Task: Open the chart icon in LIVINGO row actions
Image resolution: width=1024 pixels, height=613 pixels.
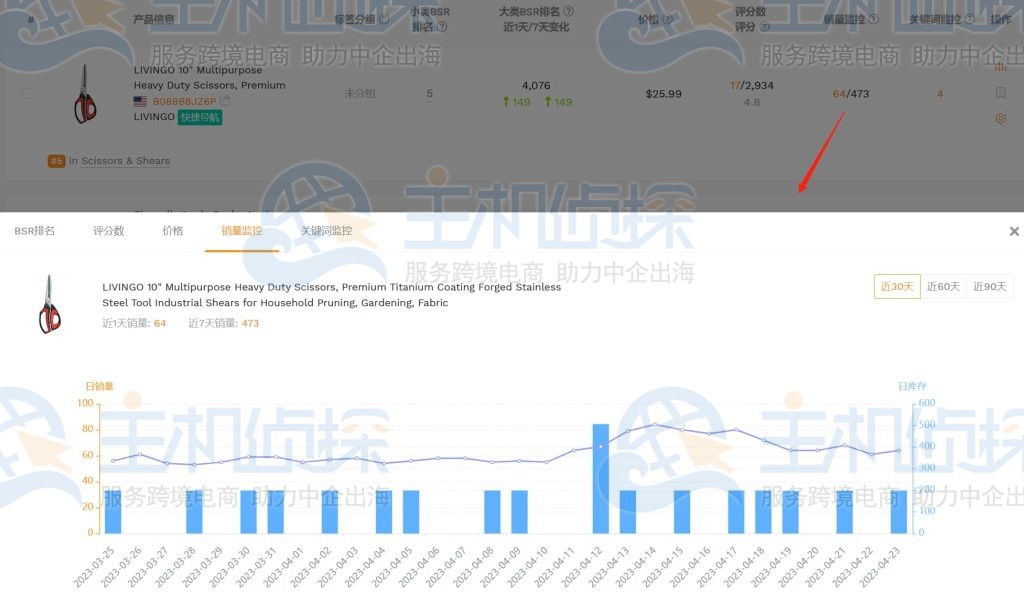Action: [1000, 67]
